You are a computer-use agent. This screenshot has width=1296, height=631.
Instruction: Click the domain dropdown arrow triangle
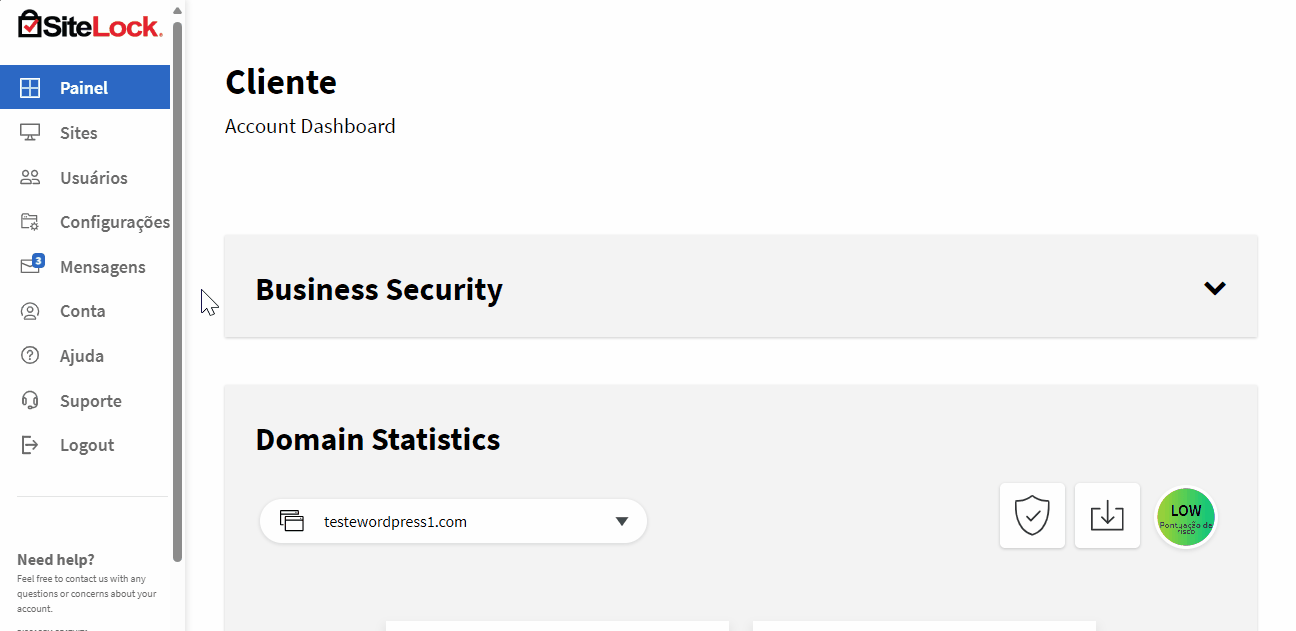pyautogui.click(x=621, y=521)
